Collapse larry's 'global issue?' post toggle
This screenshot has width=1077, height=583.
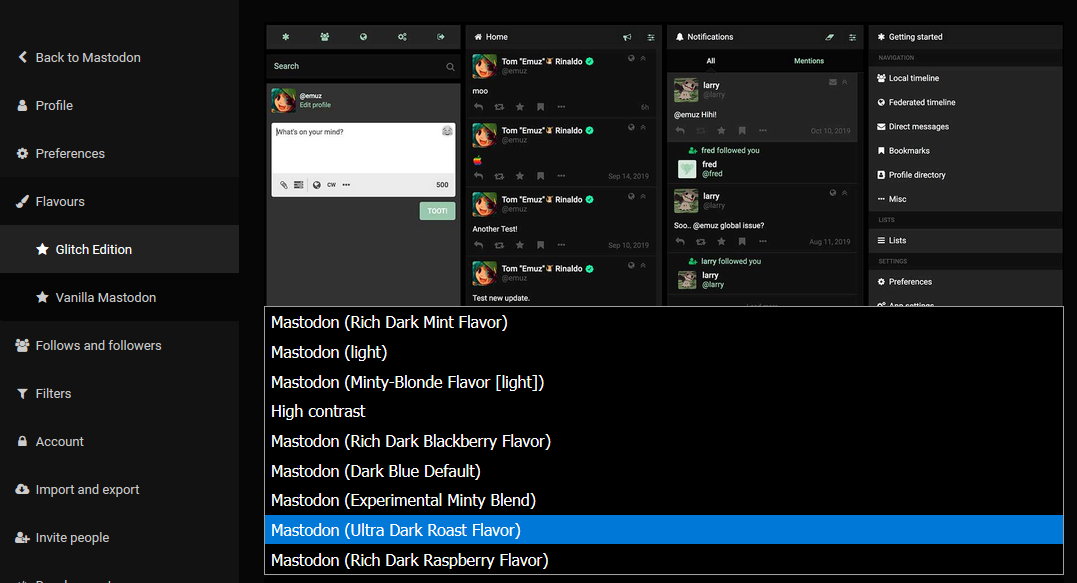pos(845,194)
